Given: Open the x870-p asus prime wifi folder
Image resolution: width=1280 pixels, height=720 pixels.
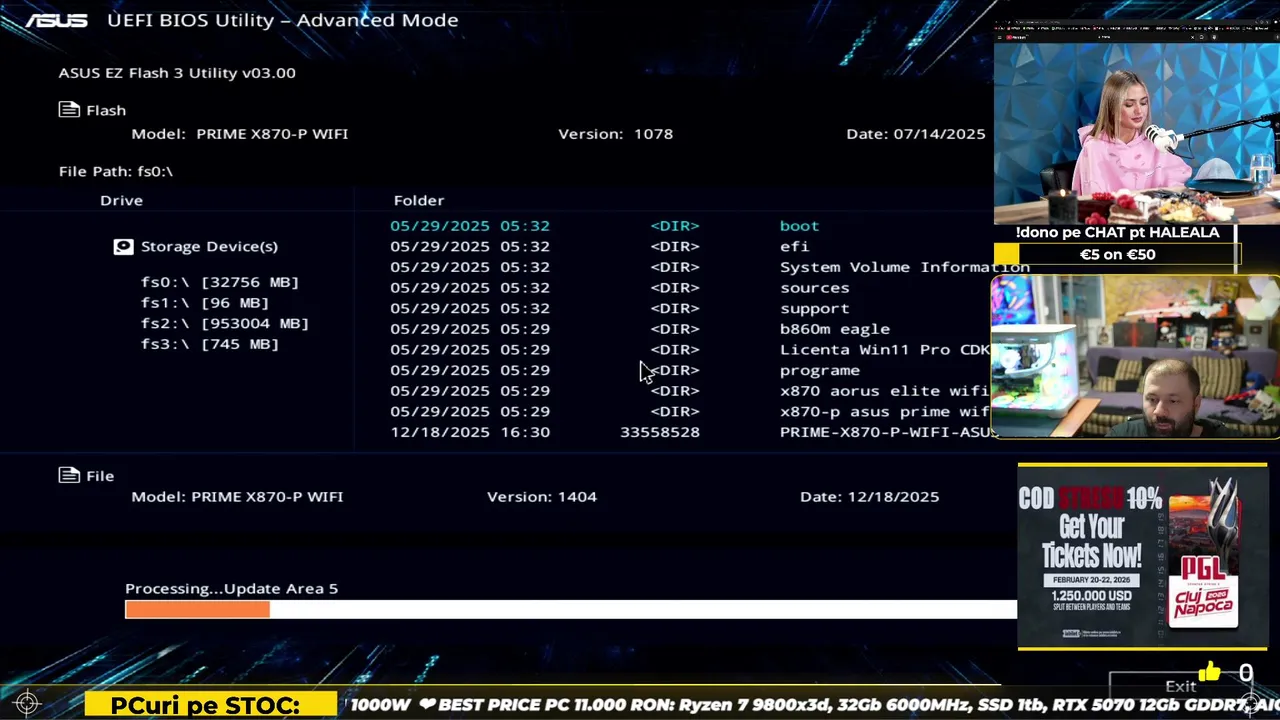Looking at the screenshot, I should tap(885, 411).
